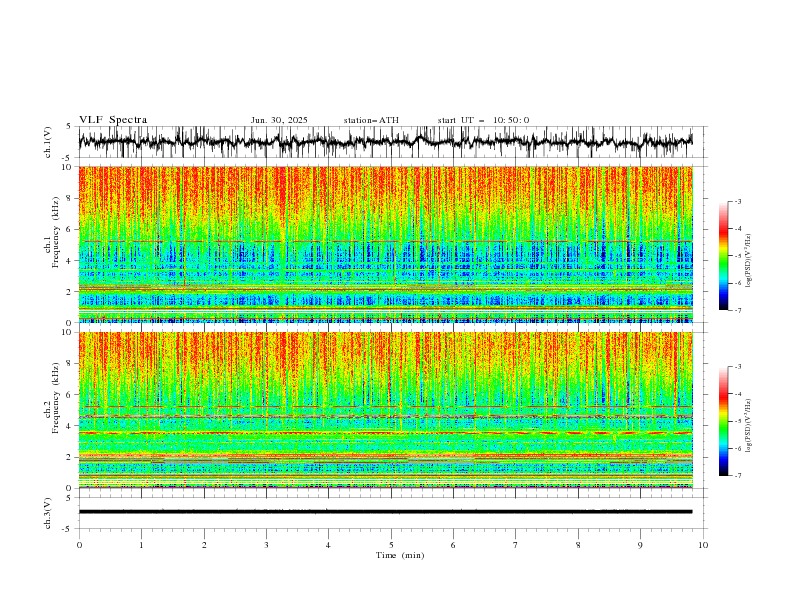Click the ch.1 spectrogram panel
This screenshot has height=612, width=792.
click(x=385, y=244)
